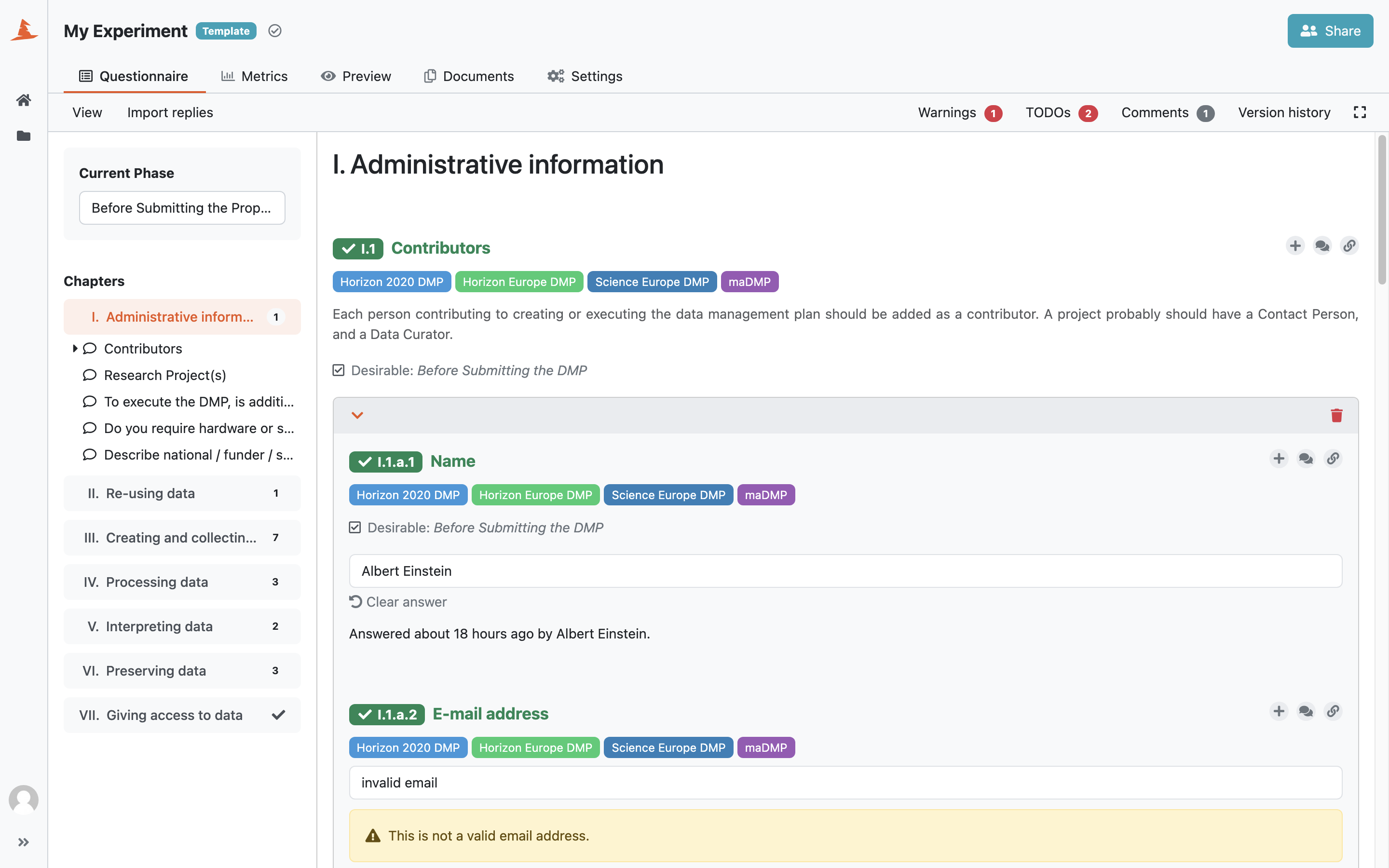Open the Documents tab
The width and height of the screenshot is (1389, 868).
[468, 76]
